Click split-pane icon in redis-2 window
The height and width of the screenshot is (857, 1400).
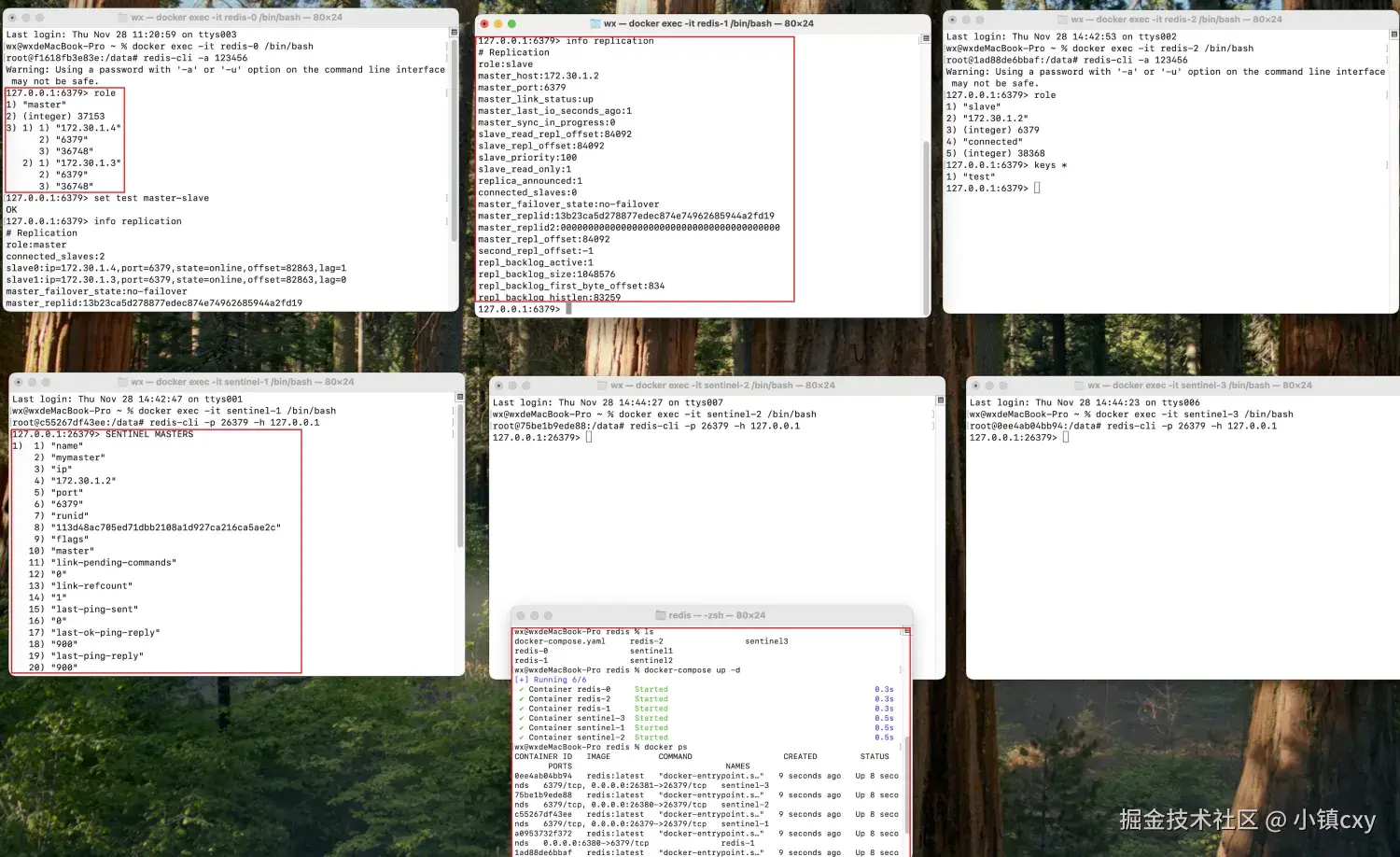click(1394, 35)
